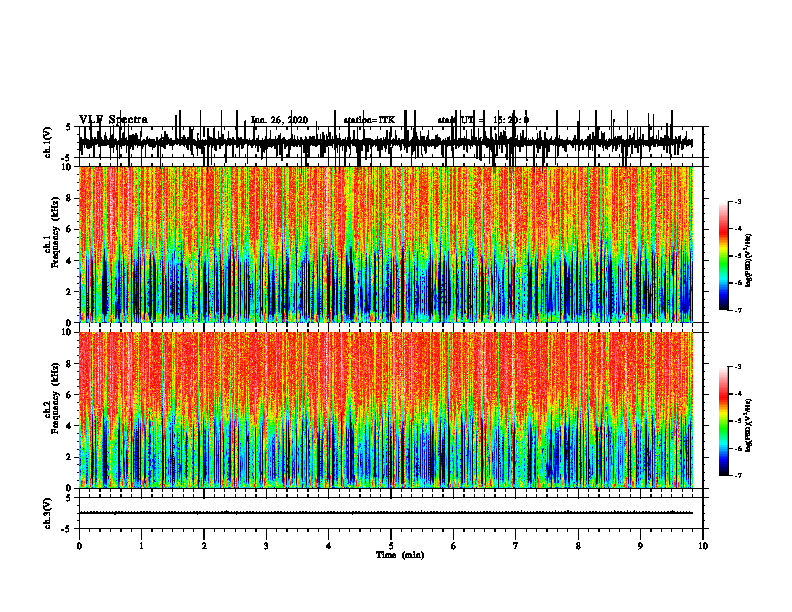Click the 2 kHz tick on ch.2 axis
Viewport: 792px width, 612px height.
click(x=70, y=457)
